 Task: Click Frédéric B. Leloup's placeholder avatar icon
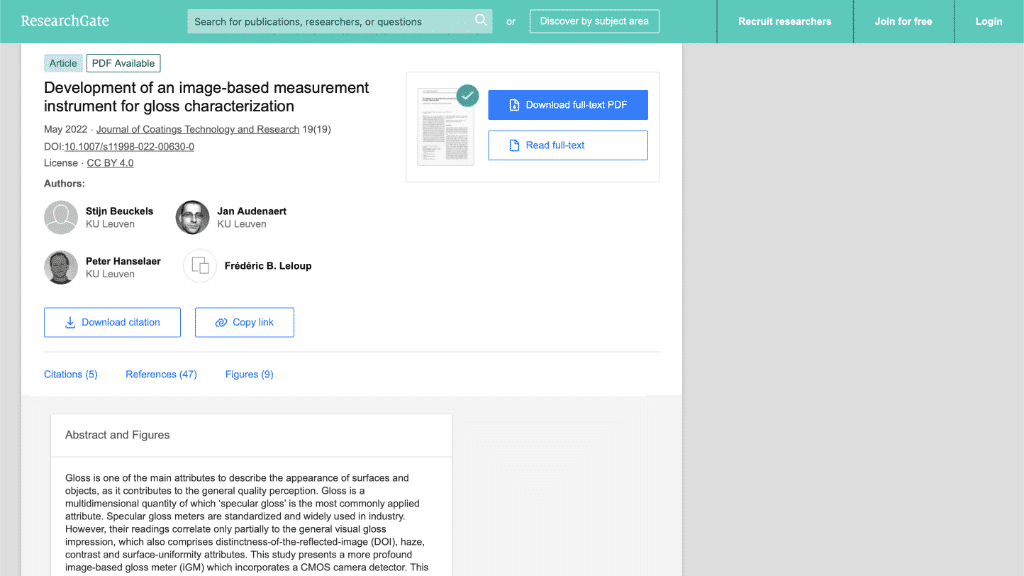point(200,266)
